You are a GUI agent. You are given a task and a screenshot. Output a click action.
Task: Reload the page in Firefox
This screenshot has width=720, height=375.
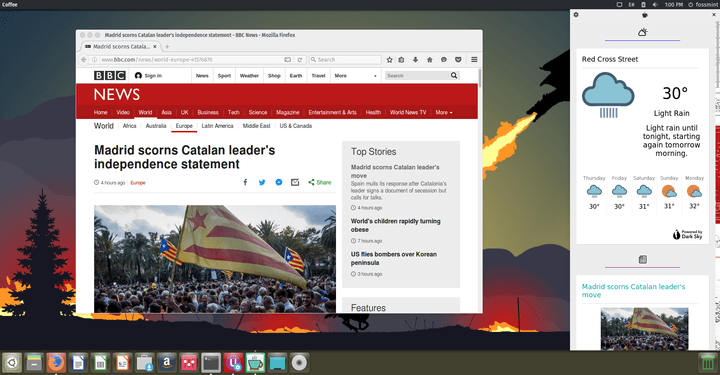pyautogui.click(x=299, y=60)
